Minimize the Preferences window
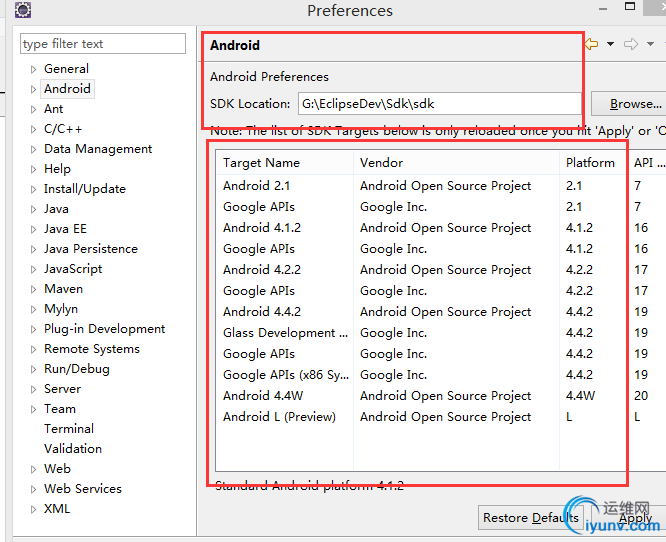 603,9
